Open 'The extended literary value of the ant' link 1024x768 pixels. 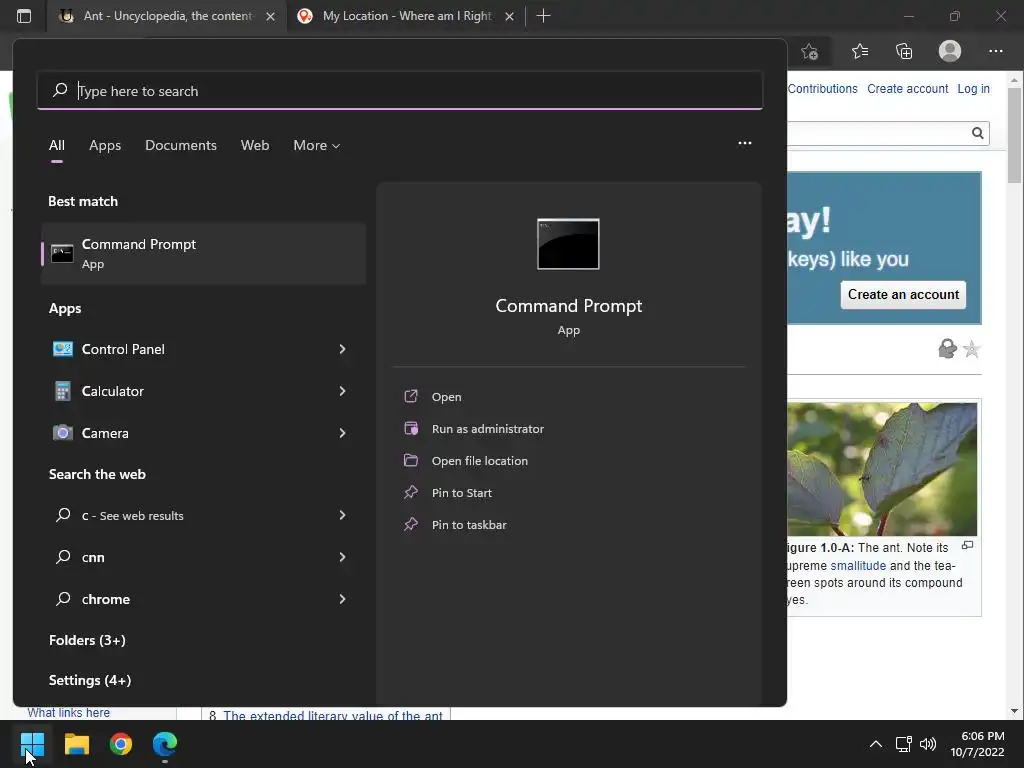click(x=333, y=716)
